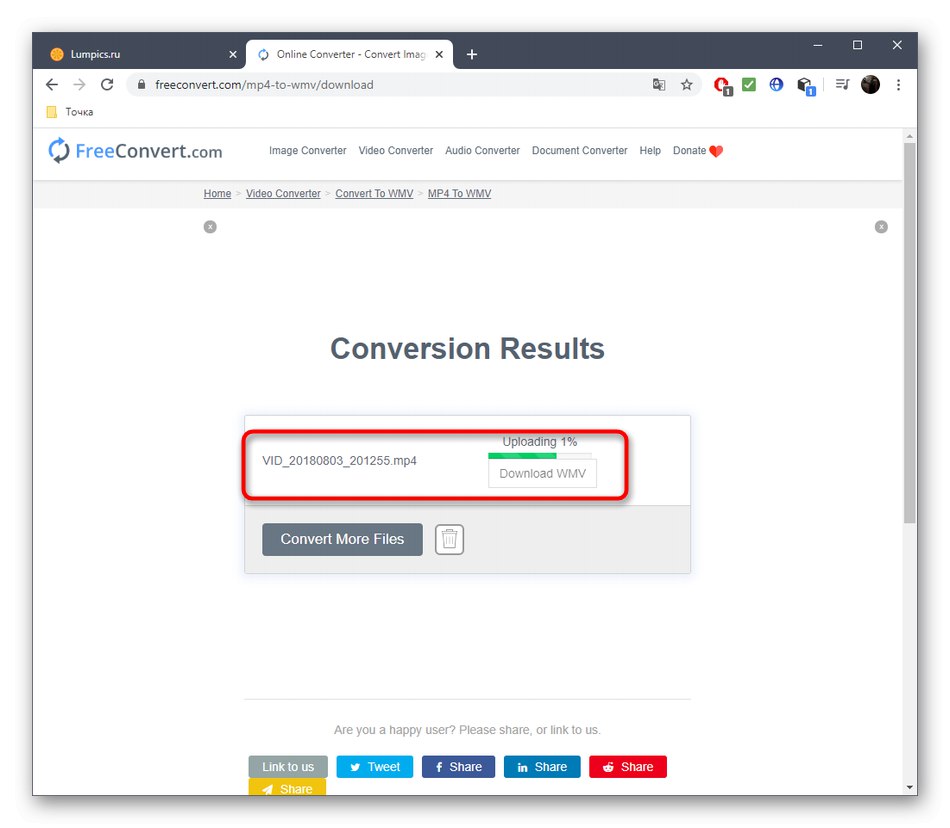The image size is (950, 828).
Task: Click the scrollbar down arrow
Action: tap(909, 787)
